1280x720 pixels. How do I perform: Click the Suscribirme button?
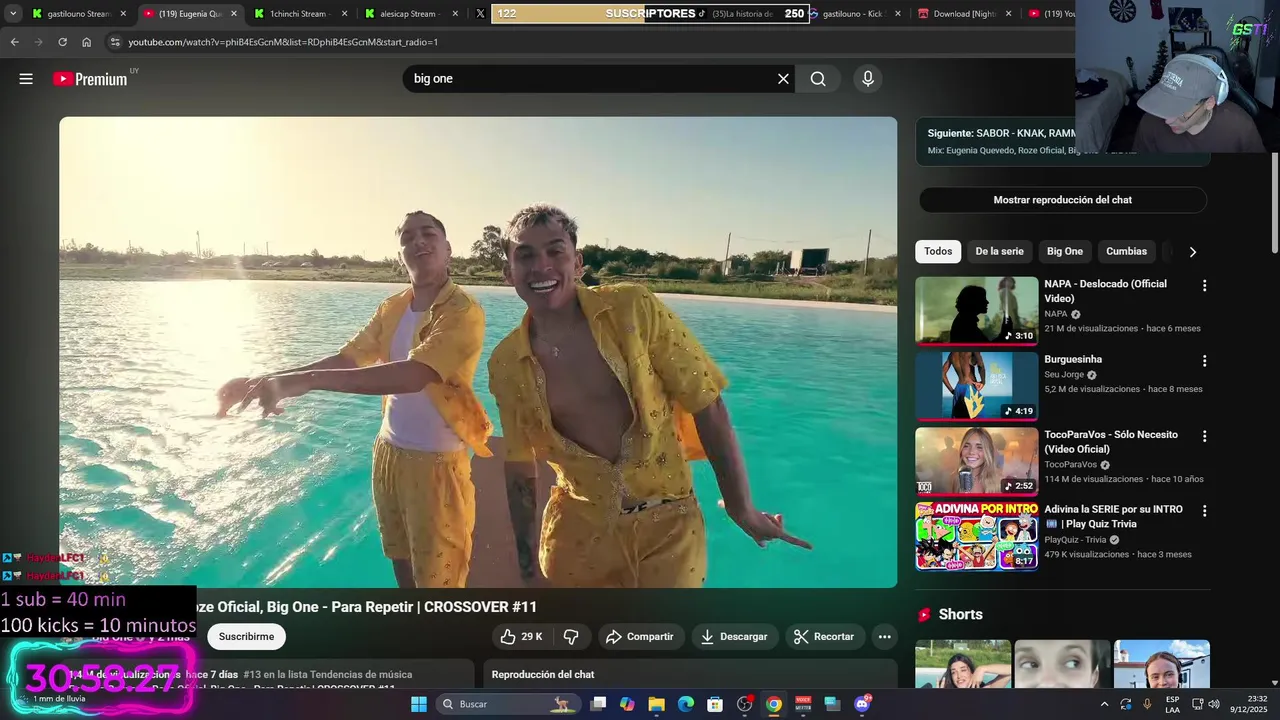click(246, 636)
